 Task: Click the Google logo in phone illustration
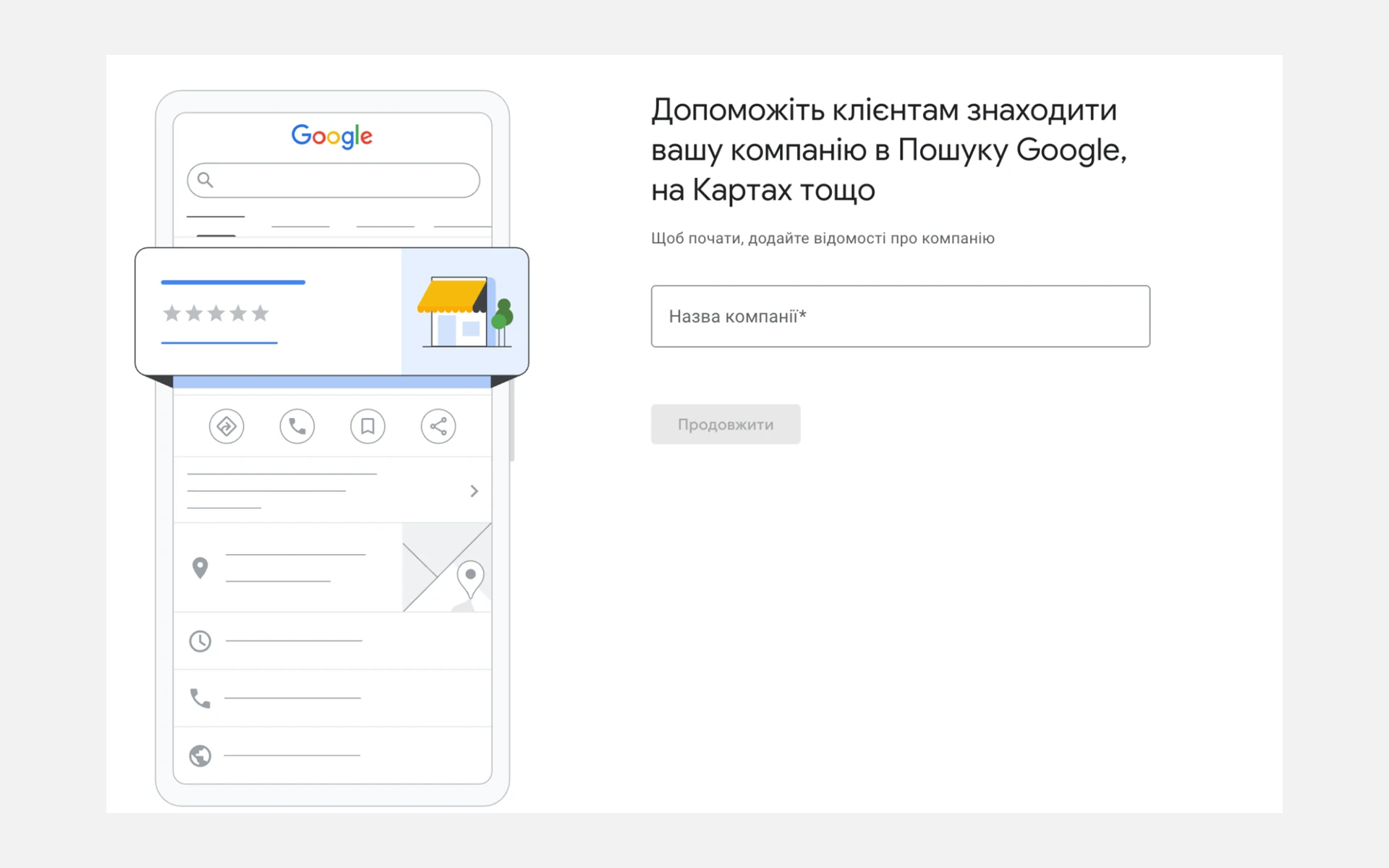332,136
